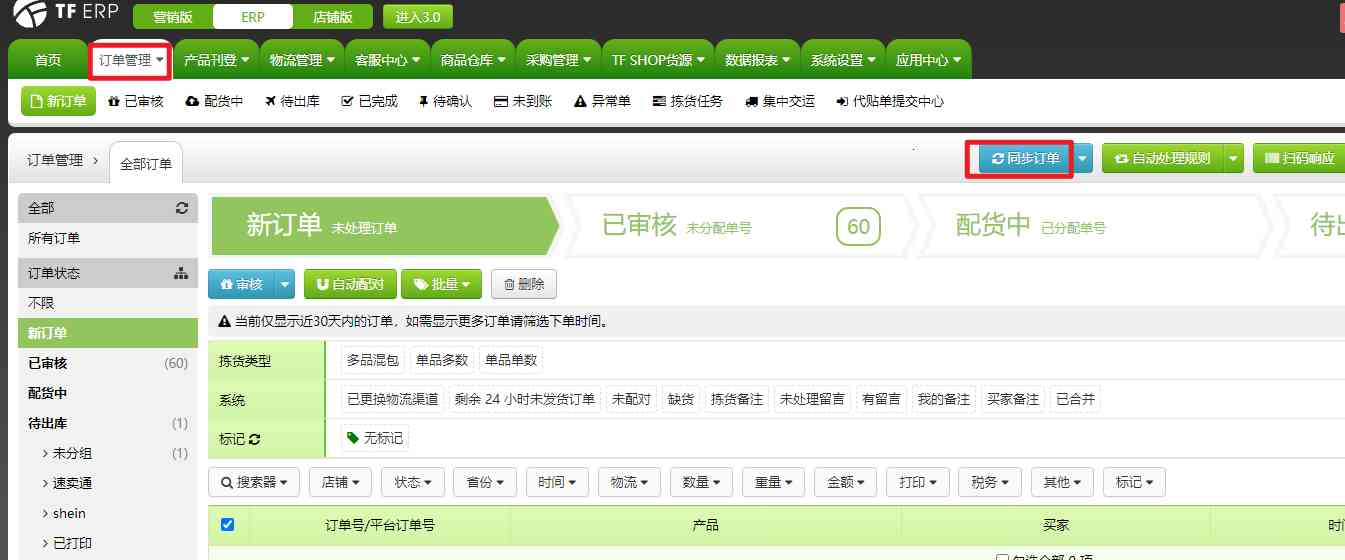Select 新订单 in the sub toolbar
Viewport: 1345px width, 560px height.
click(x=58, y=101)
